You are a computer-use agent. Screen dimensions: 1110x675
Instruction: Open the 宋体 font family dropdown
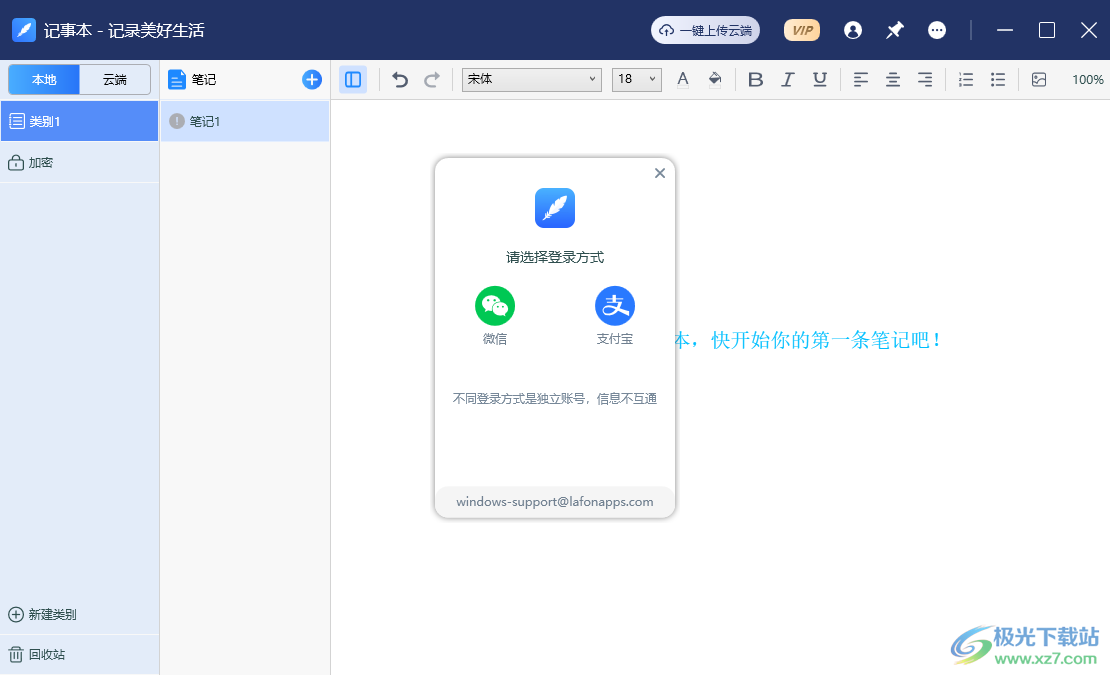pyautogui.click(x=532, y=79)
